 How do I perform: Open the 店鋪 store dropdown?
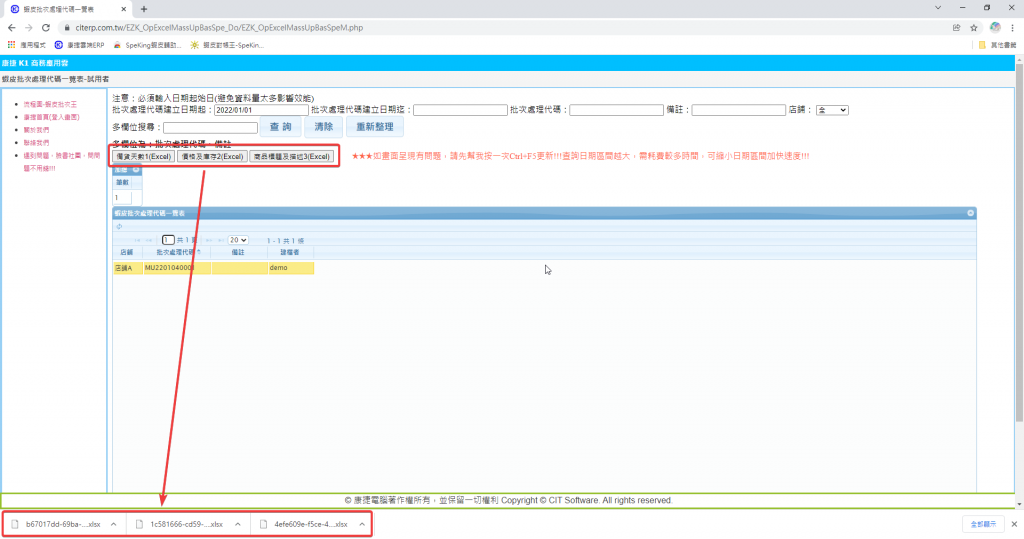[832, 110]
